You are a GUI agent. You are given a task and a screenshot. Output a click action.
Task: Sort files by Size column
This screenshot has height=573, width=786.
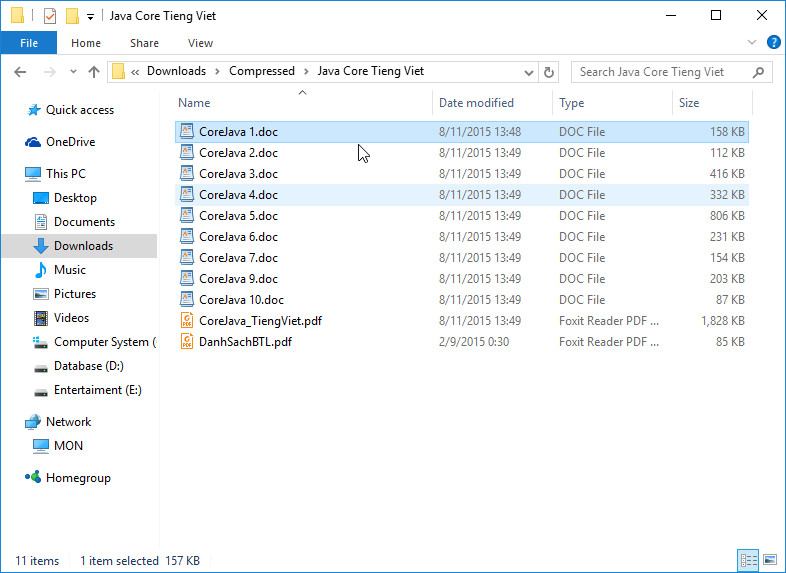pos(689,103)
